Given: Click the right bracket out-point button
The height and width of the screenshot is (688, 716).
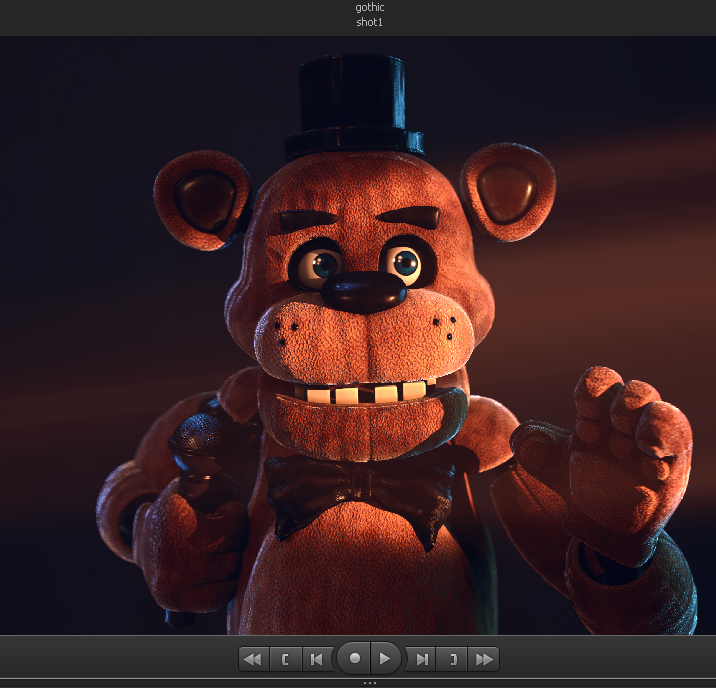Looking at the screenshot, I should [452, 659].
